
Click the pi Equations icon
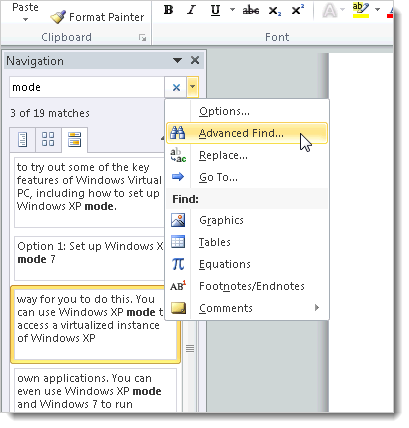point(178,264)
